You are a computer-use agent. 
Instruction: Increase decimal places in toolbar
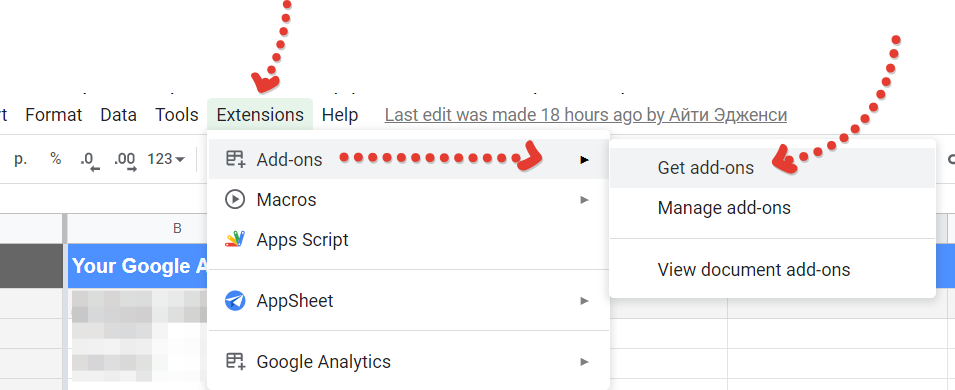[x=125, y=160]
